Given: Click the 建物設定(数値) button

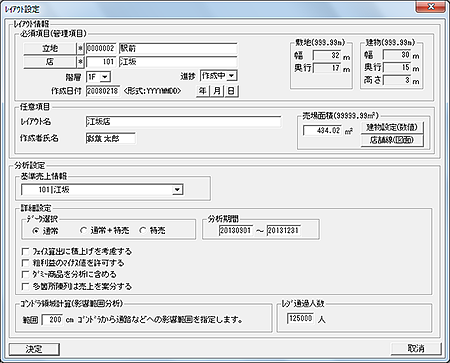Looking at the screenshot, I should (x=392, y=128).
